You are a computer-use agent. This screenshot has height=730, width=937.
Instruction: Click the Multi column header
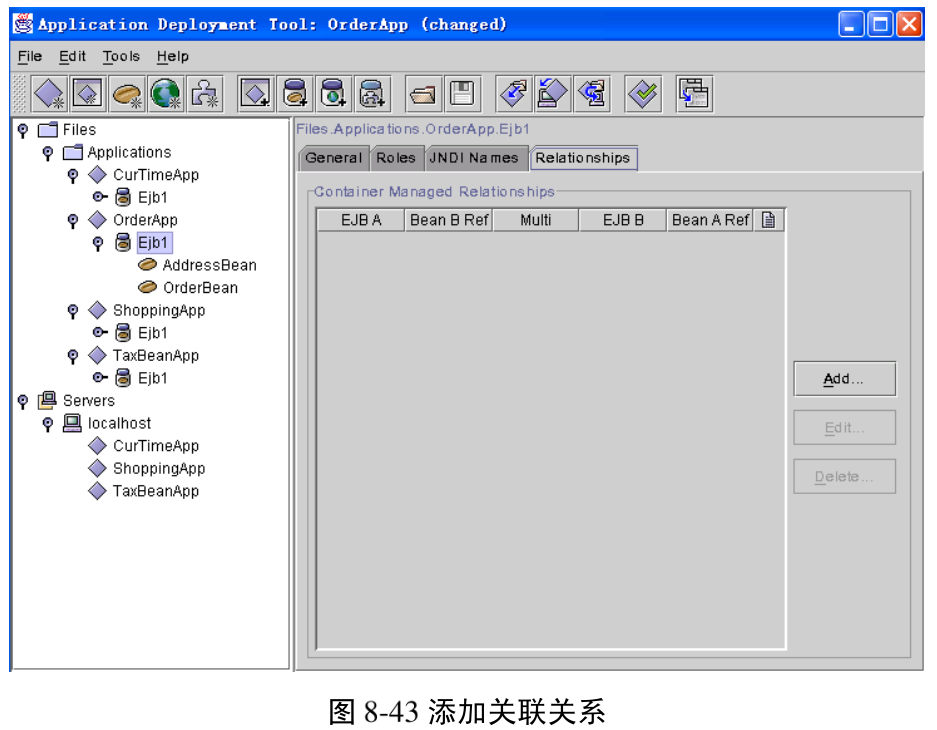pyautogui.click(x=536, y=220)
